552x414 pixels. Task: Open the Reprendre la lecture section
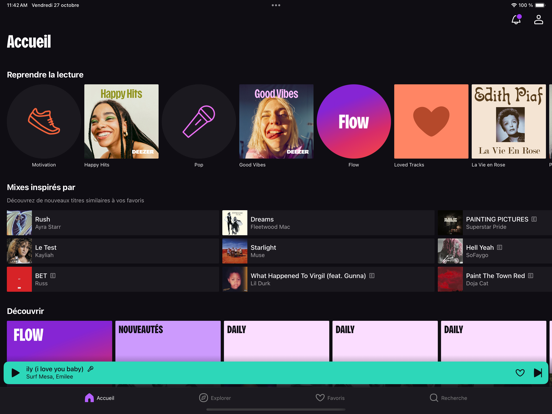point(45,75)
